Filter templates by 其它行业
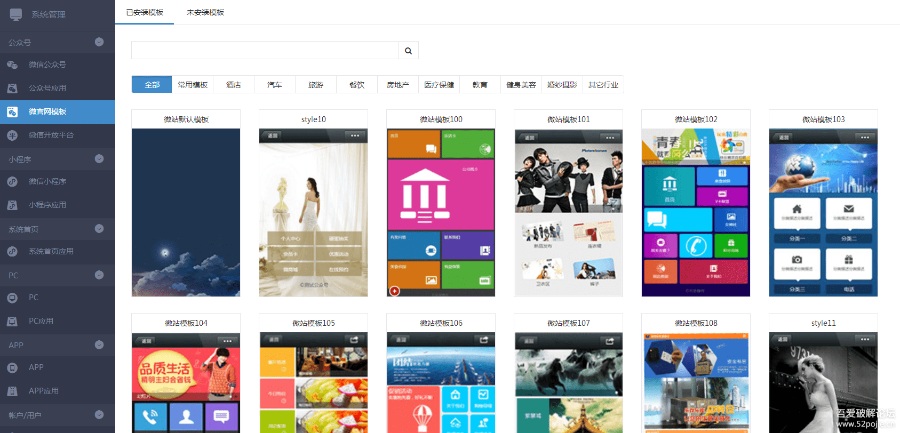Image resolution: width=900 pixels, height=433 pixels. [603, 84]
